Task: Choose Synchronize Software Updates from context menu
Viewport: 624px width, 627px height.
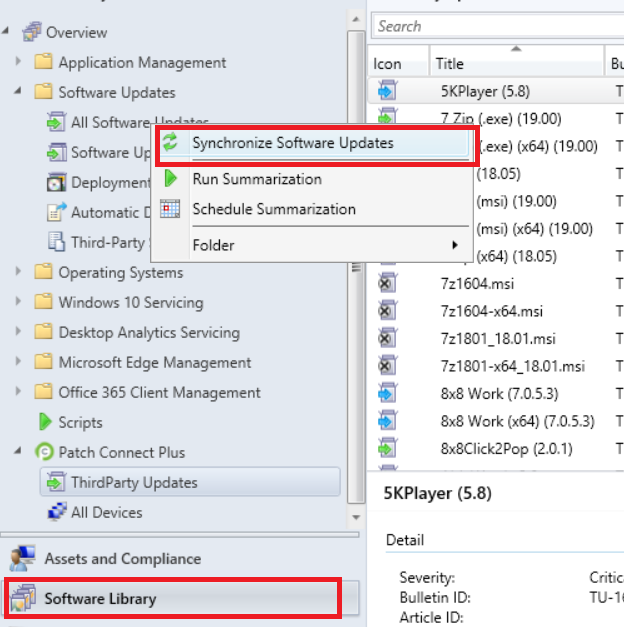Action: [314, 143]
